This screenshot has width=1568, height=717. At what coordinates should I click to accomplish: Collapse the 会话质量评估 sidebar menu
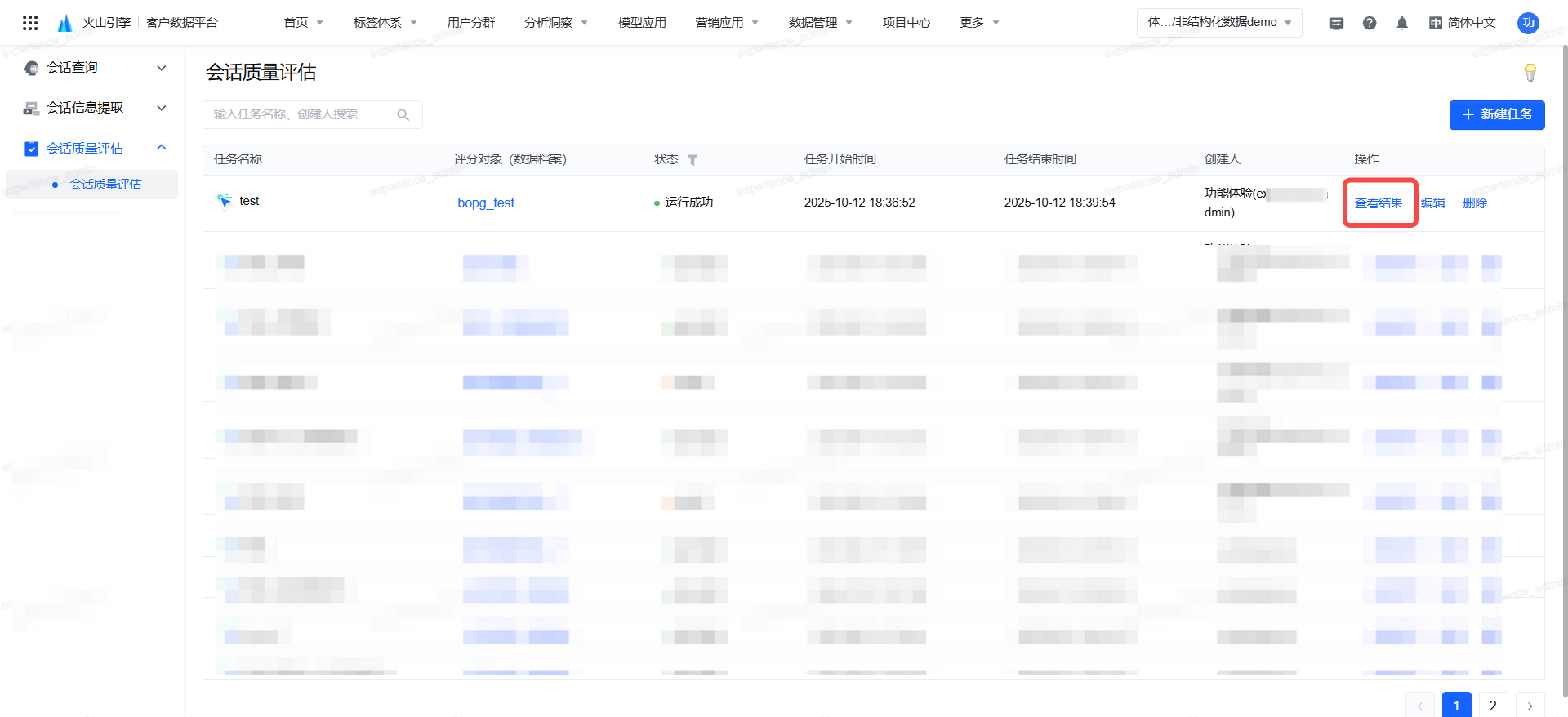click(x=162, y=148)
